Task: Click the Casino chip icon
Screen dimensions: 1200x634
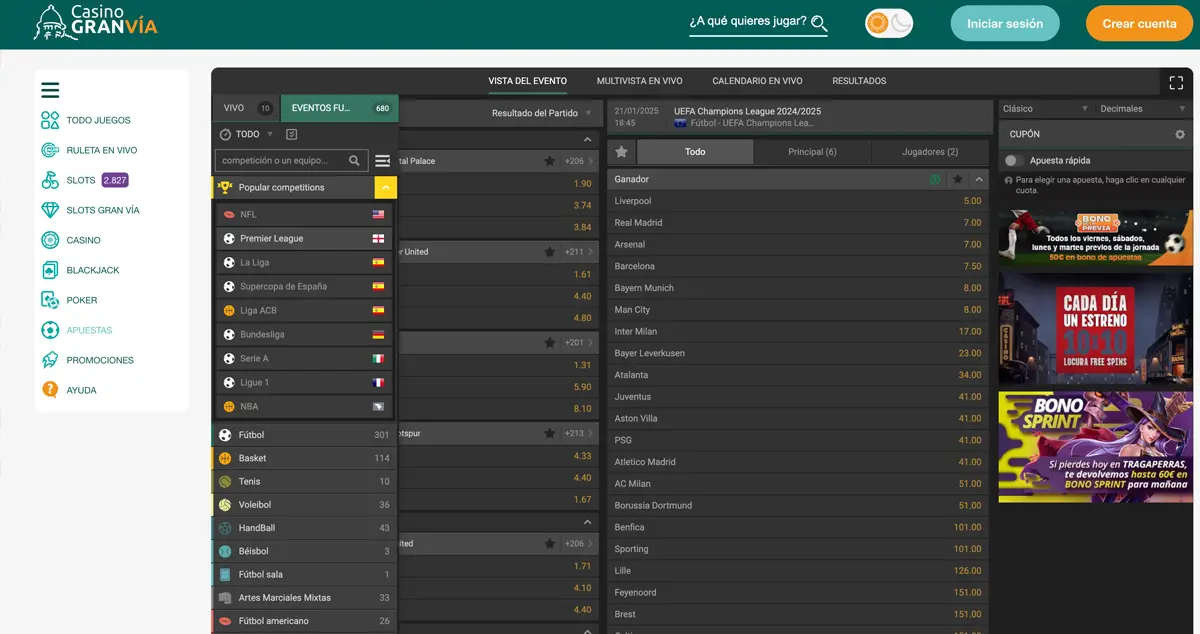Action: pos(50,240)
